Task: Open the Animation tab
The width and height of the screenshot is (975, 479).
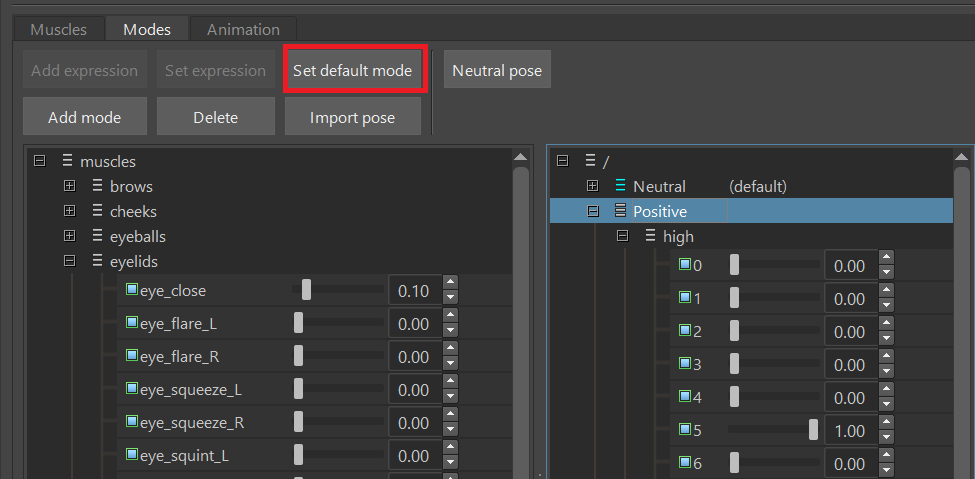Action: tap(243, 29)
